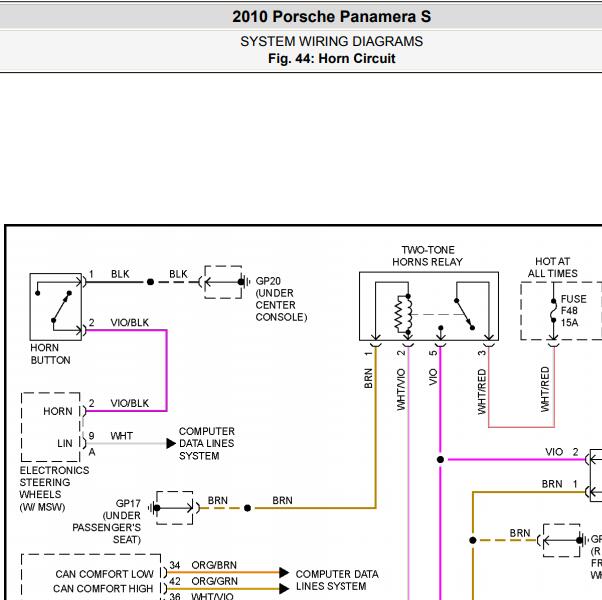Screen dimensions: 602x600
Task: Click the 'BRN' label on the right dashed wire
Action: pyautogui.click(x=520, y=533)
